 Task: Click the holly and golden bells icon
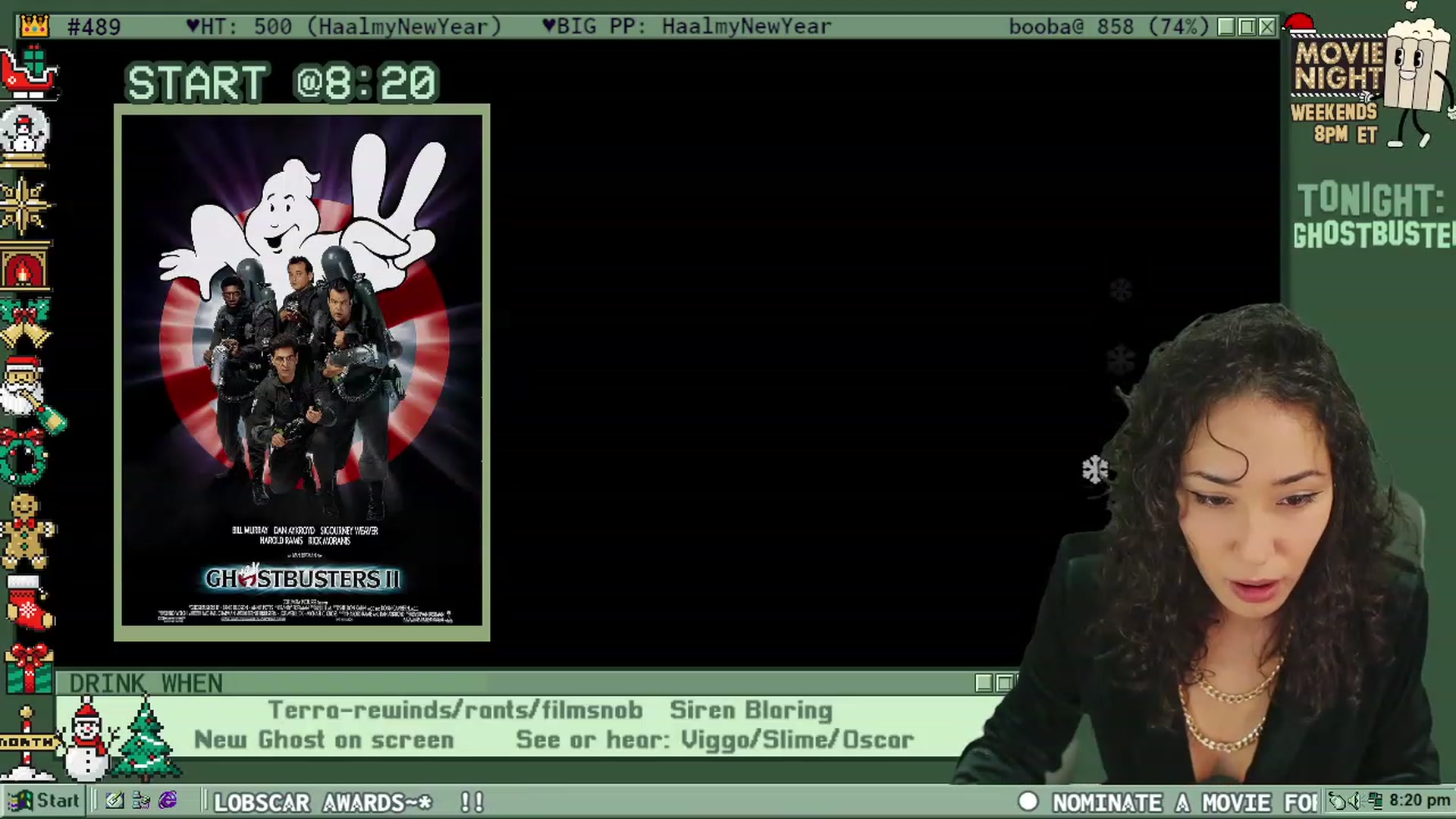click(x=26, y=322)
